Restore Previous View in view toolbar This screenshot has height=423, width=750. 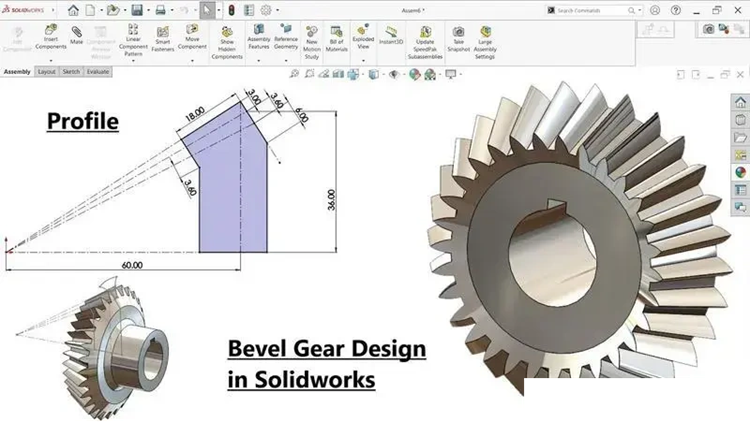coord(324,74)
